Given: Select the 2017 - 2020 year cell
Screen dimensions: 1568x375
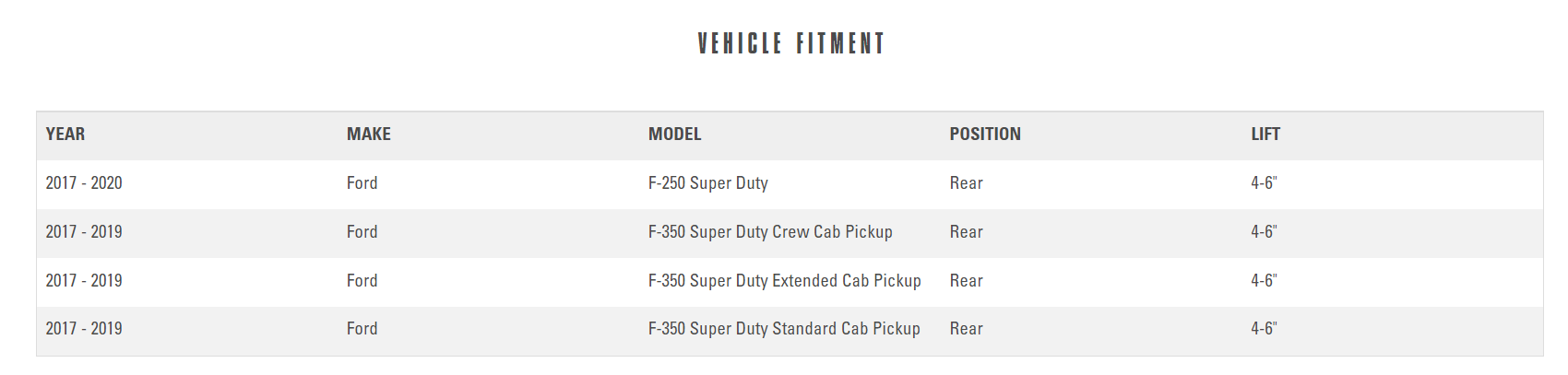Looking at the screenshot, I should click(84, 183).
